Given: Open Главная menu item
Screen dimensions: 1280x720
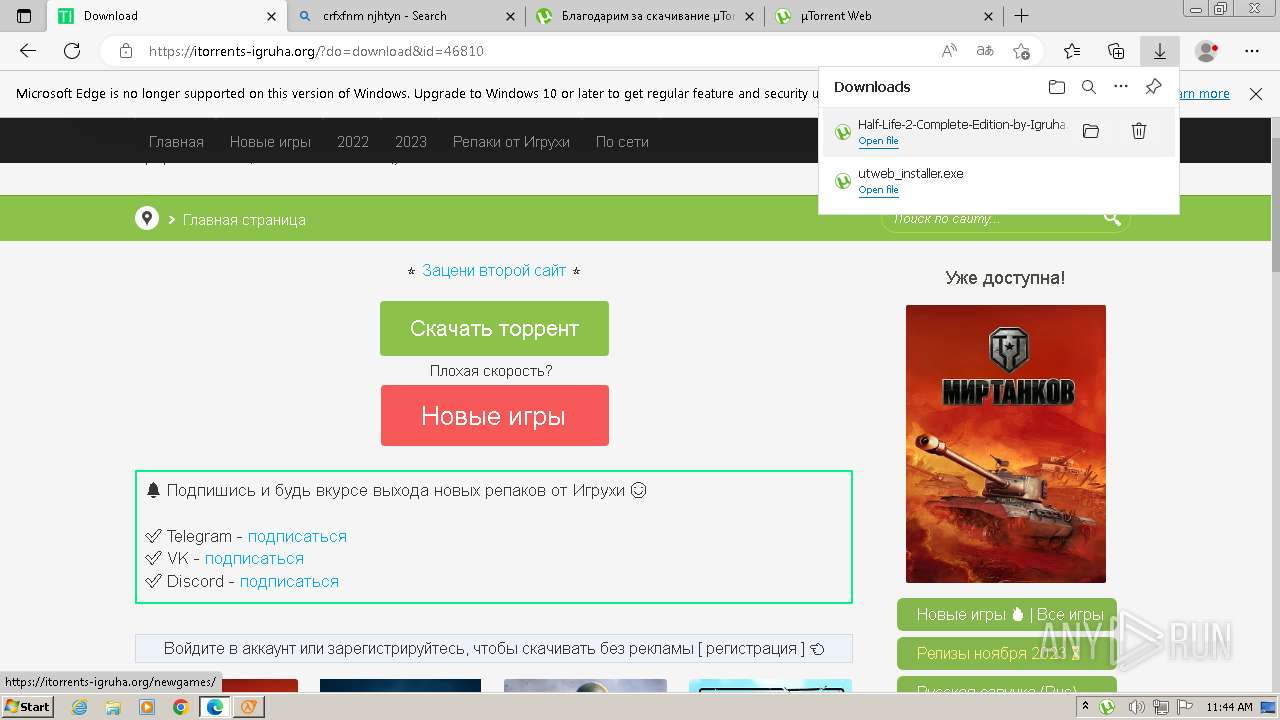Looking at the screenshot, I should 176,142.
